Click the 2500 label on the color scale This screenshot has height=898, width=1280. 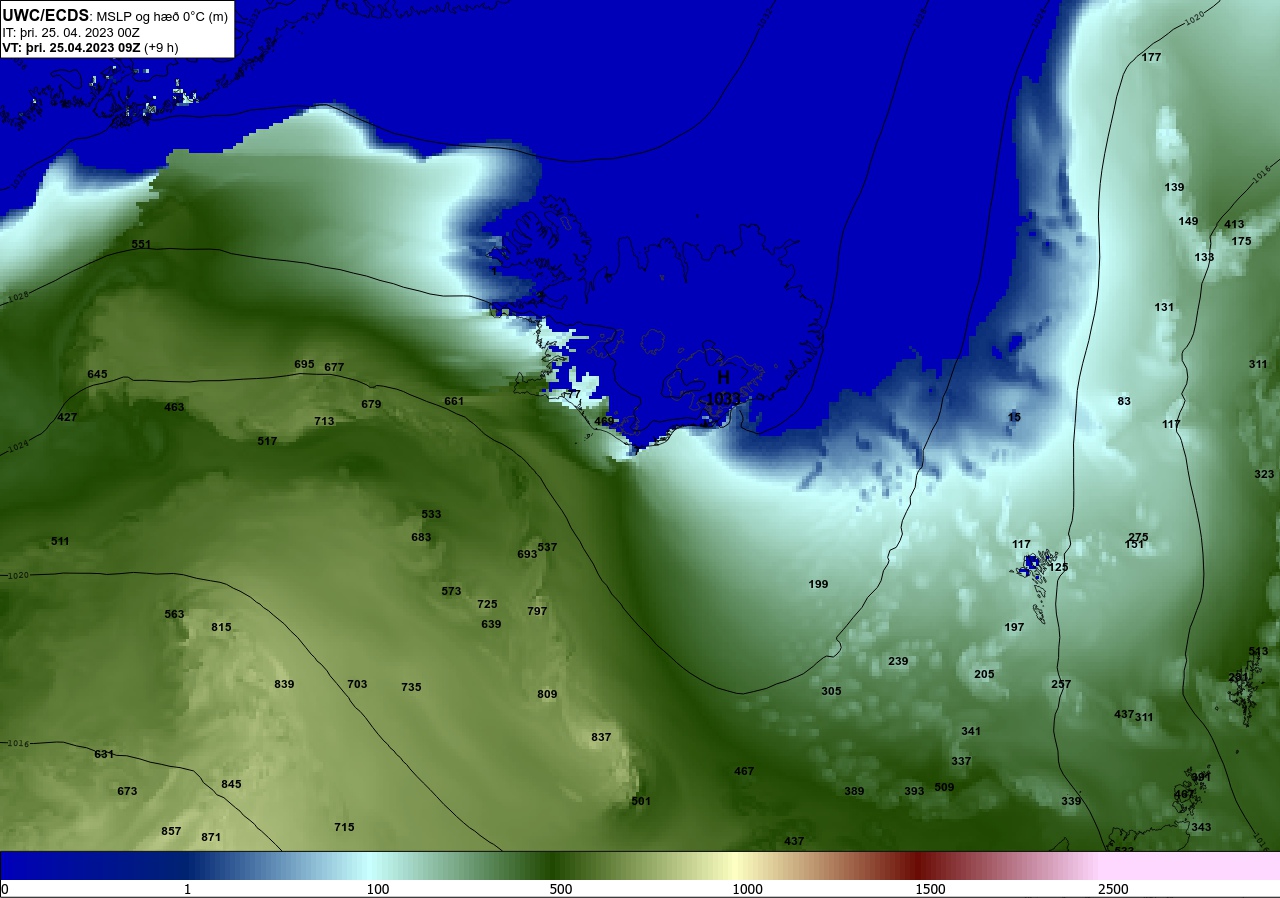point(1113,889)
